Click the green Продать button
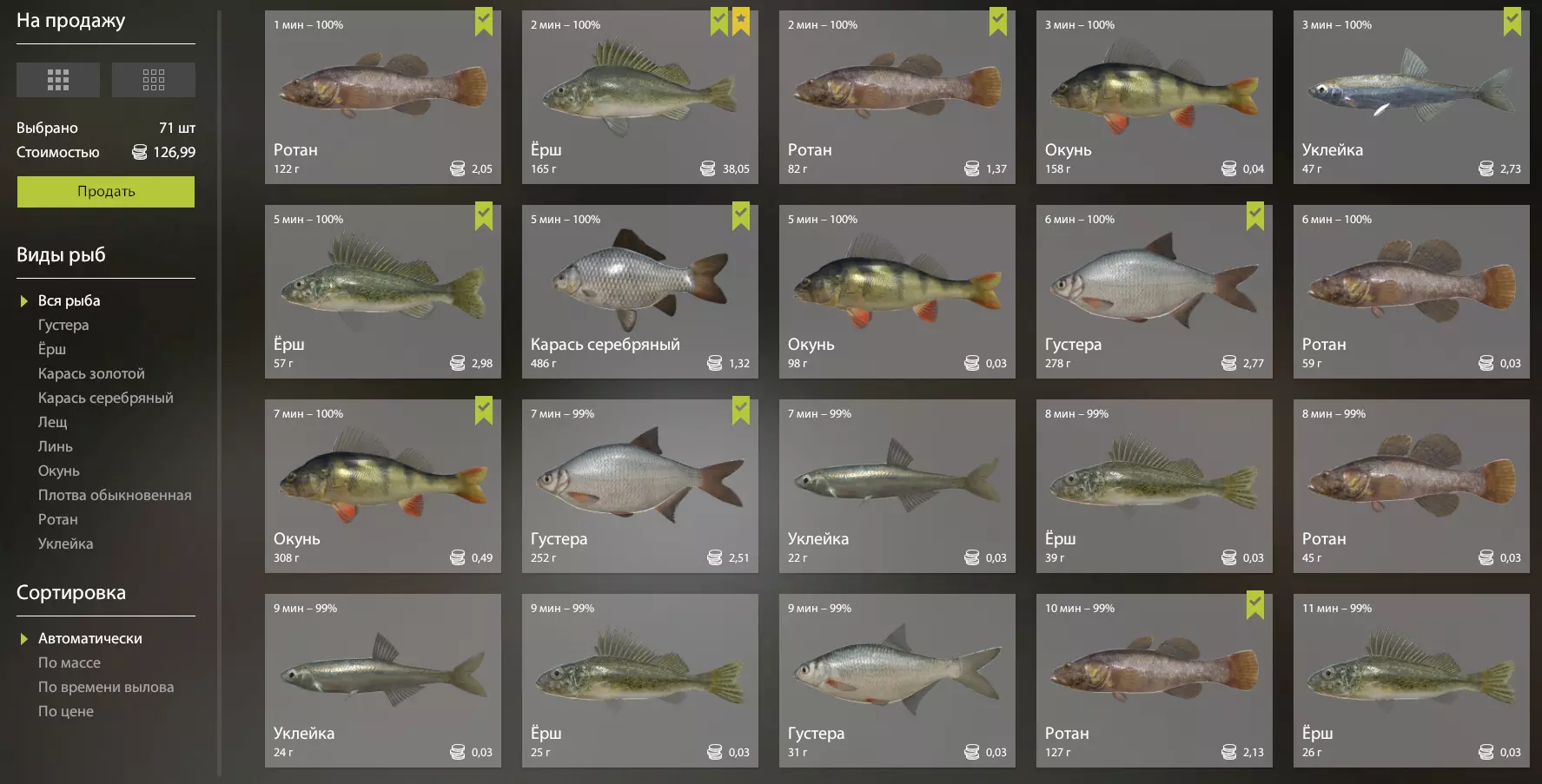This screenshot has width=1542, height=784. click(106, 192)
